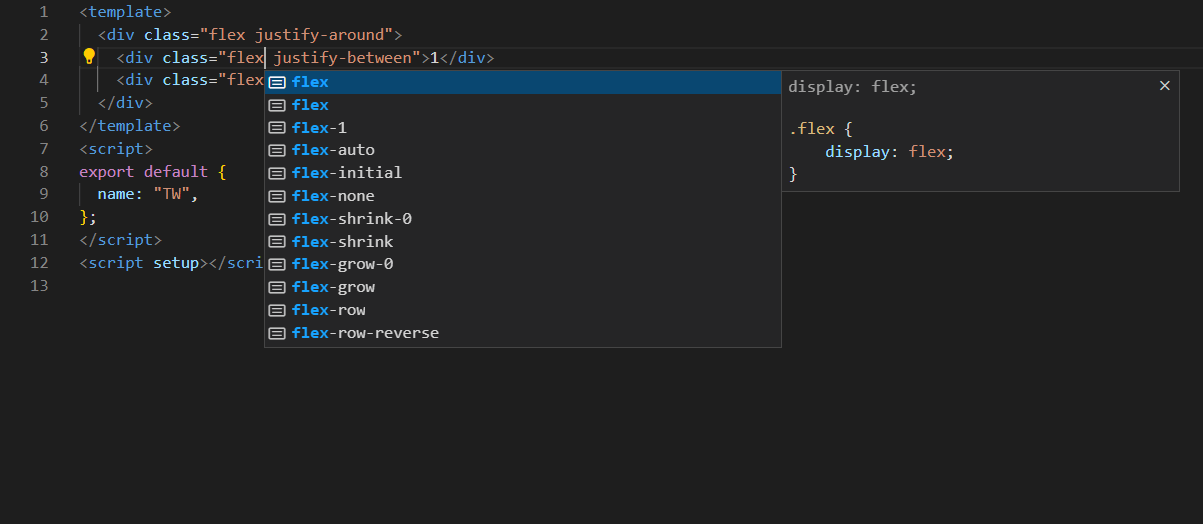Viewport: 1203px width, 524px height.
Task: Click line number 7 in the gutter
Action: coord(43,148)
